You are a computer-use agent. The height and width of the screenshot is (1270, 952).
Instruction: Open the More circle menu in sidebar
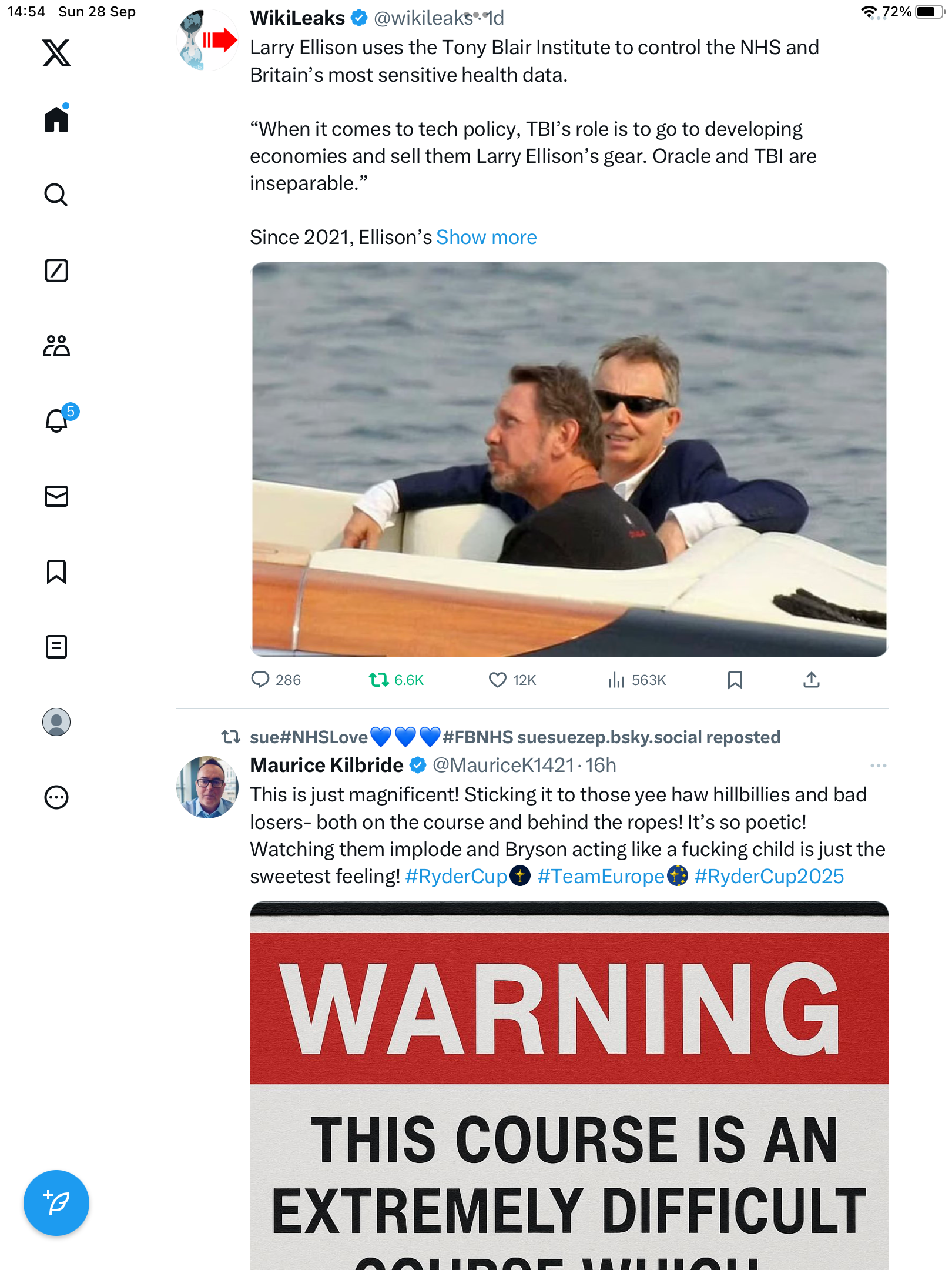[x=56, y=797]
